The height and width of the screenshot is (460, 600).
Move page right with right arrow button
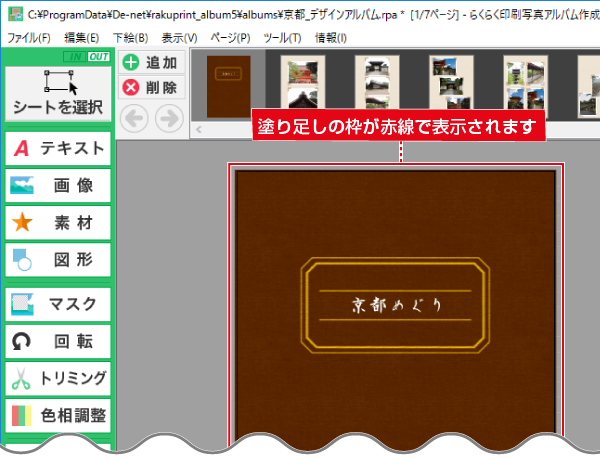tap(169, 119)
